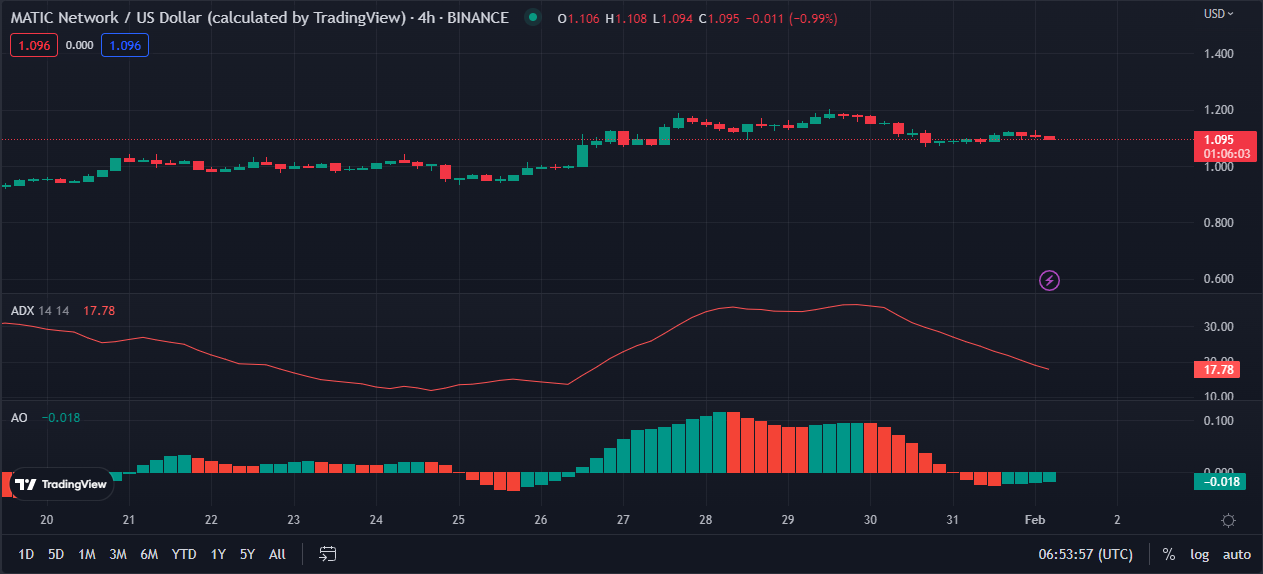Switch to the All time range
1263x574 pixels.
(277, 554)
